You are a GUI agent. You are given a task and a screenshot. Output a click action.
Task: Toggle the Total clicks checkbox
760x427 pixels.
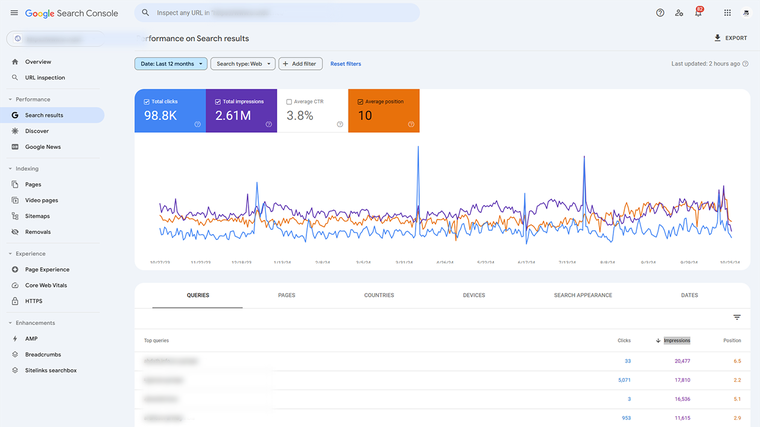tap(147, 101)
